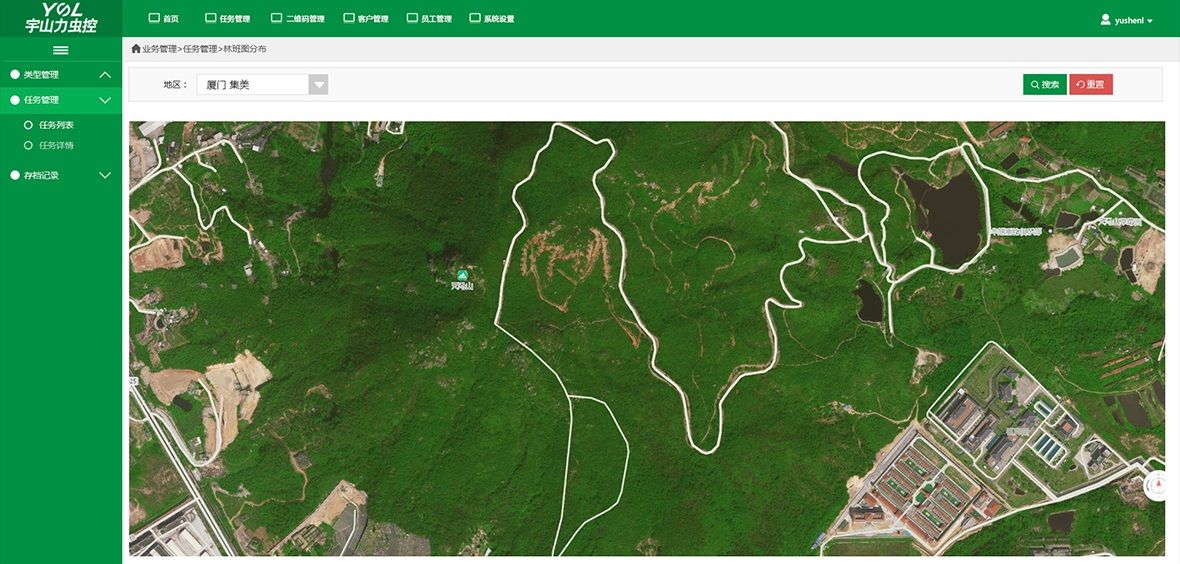Click the YSL 宇山力虫控 logo

tap(61, 18)
